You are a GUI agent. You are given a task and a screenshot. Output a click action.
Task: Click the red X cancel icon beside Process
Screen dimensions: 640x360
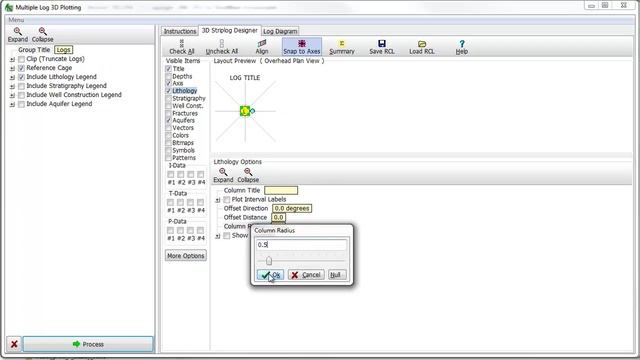(14, 344)
